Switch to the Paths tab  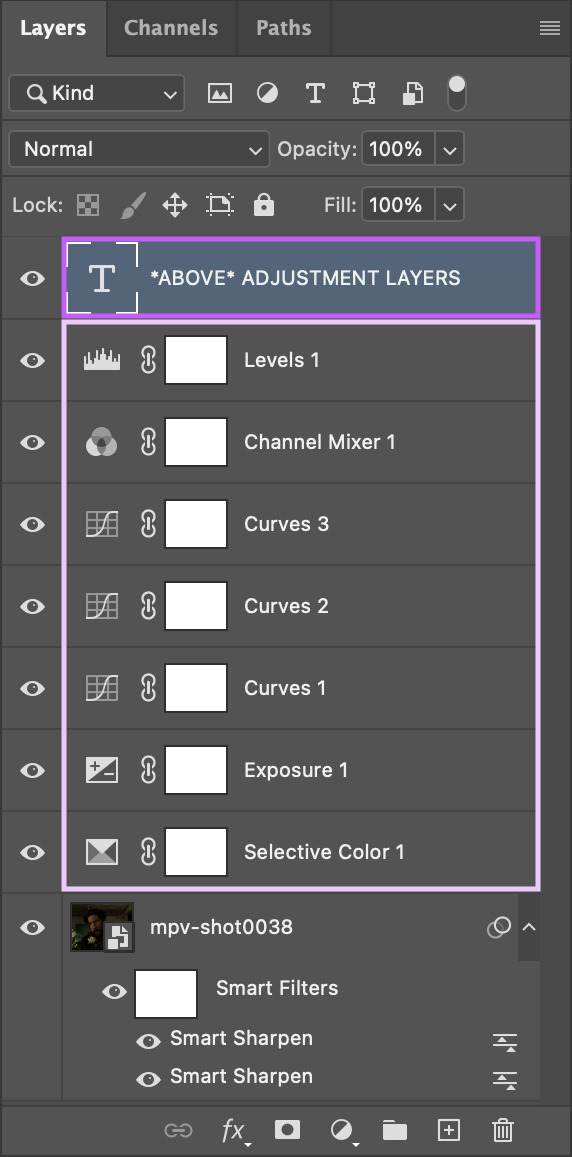[x=283, y=28]
